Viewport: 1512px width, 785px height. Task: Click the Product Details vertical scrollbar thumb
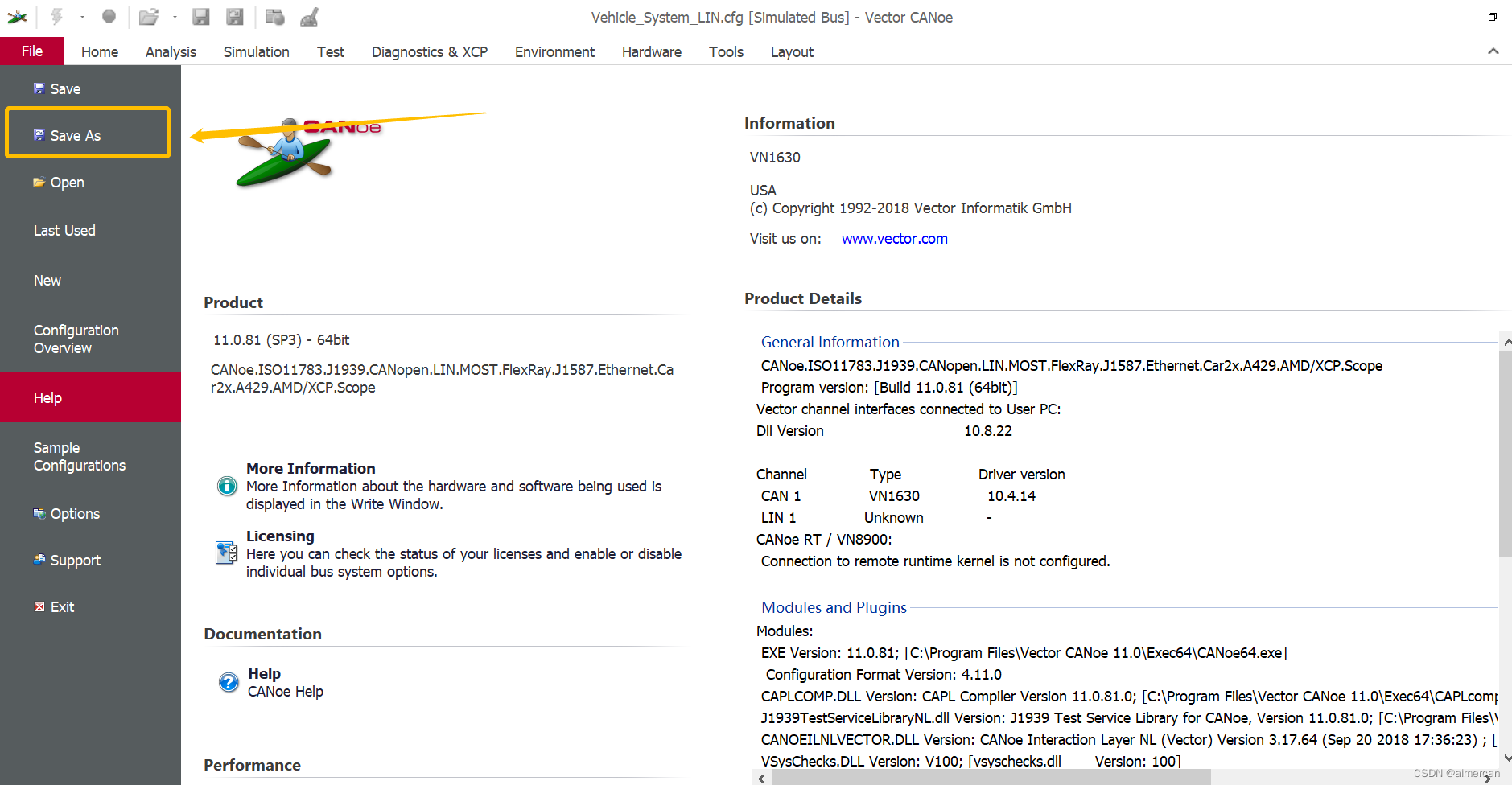[x=1505, y=454]
